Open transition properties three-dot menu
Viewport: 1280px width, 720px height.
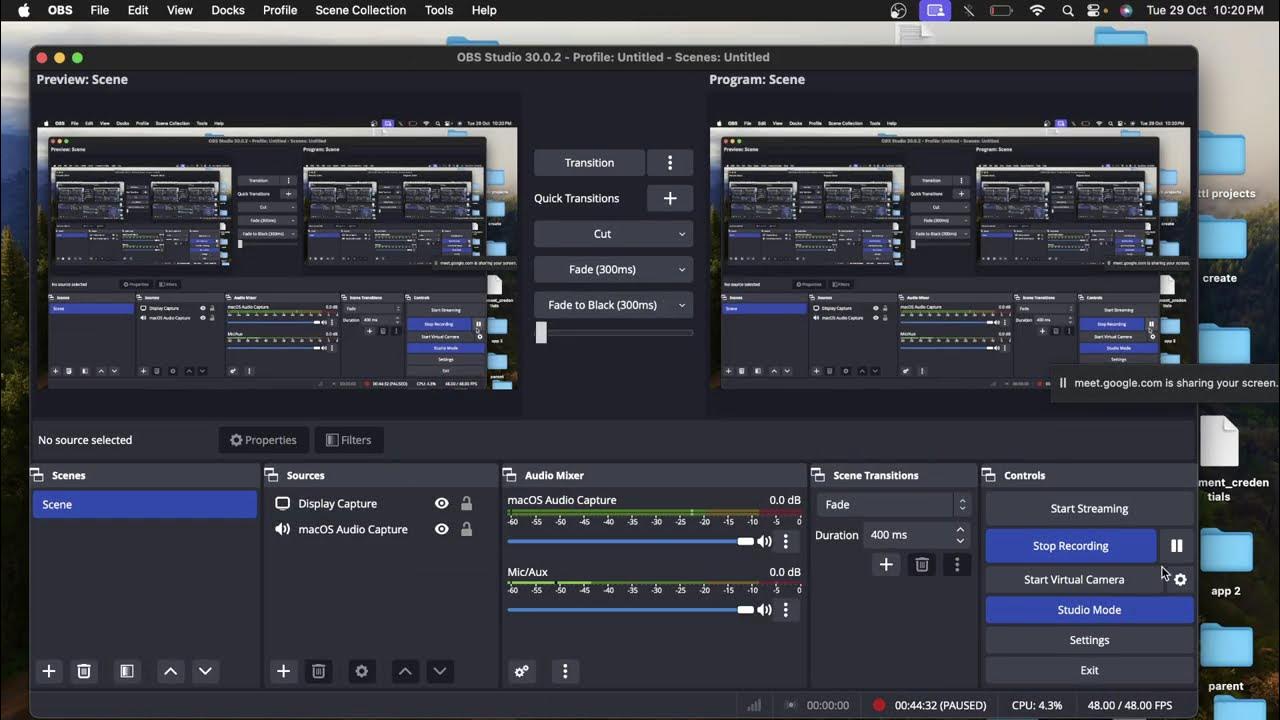957,565
